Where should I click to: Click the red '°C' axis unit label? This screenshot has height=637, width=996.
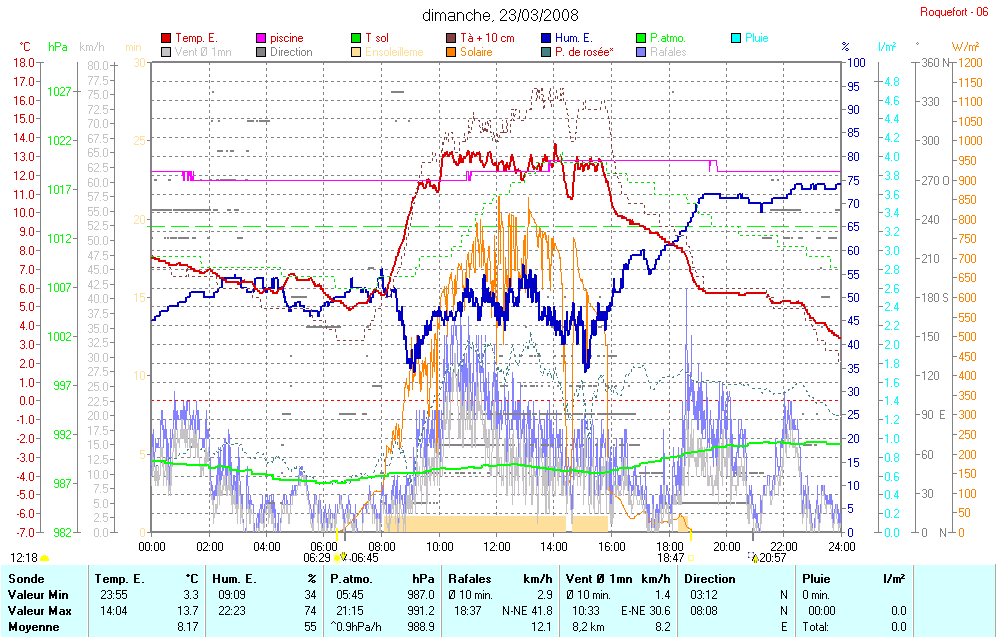tap(25, 47)
